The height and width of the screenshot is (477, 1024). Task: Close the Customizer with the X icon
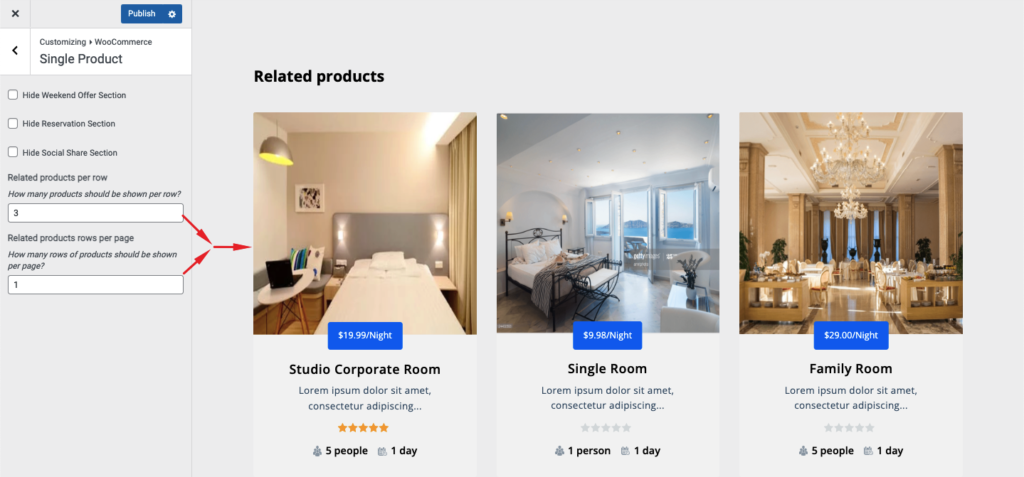tap(15, 14)
